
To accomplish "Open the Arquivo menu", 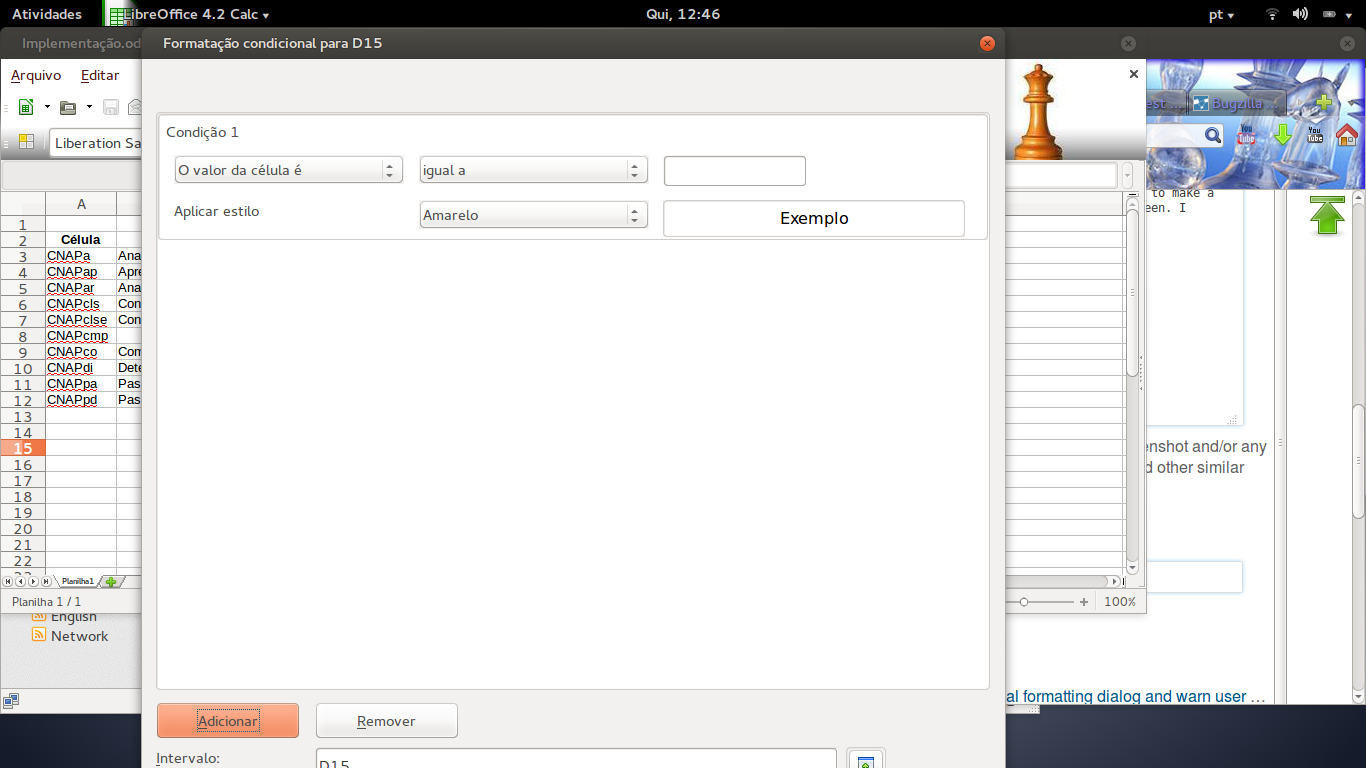I will coord(36,75).
